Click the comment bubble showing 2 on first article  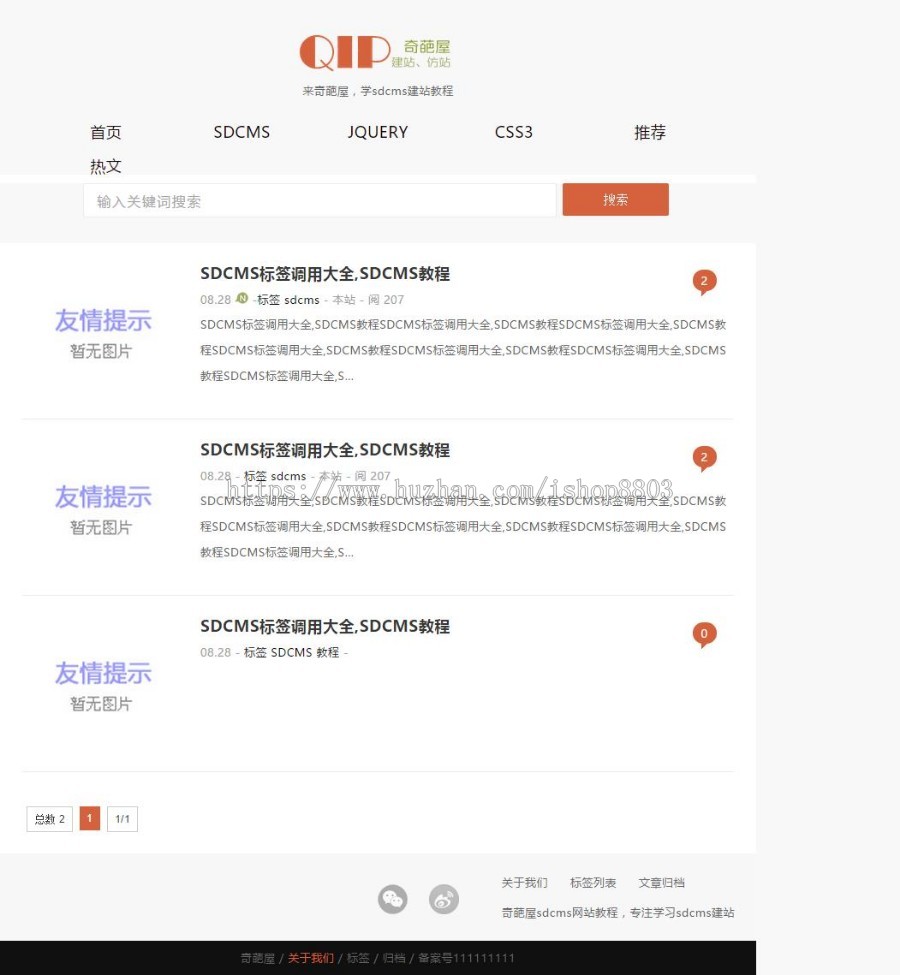705,281
